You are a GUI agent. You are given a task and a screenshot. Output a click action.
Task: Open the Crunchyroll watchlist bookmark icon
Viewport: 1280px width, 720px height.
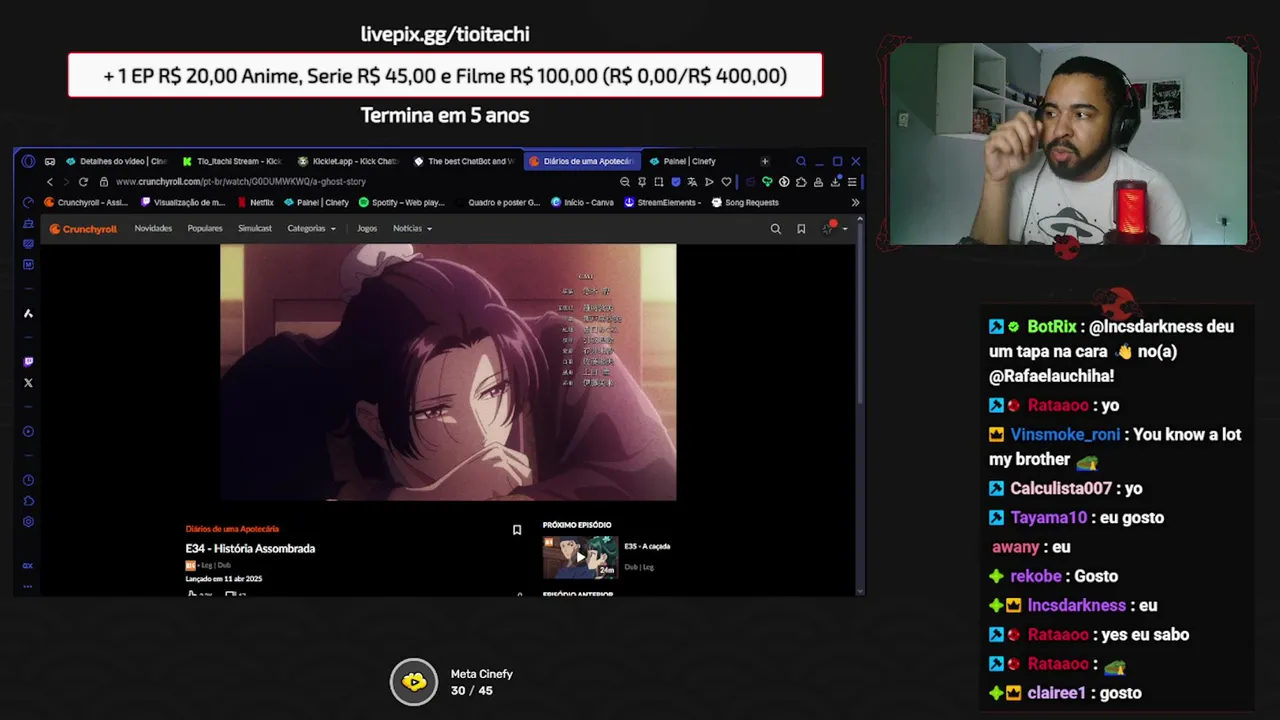801,229
